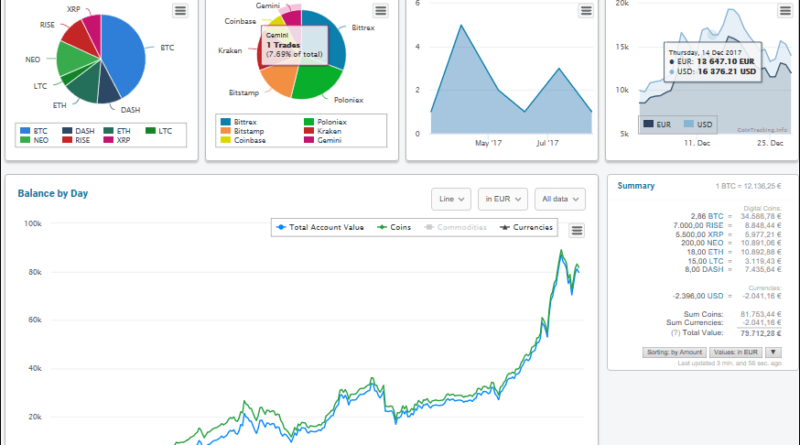Click the 'Sorting: by Amount' button
This screenshot has height=445, width=800.
click(x=674, y=352)
